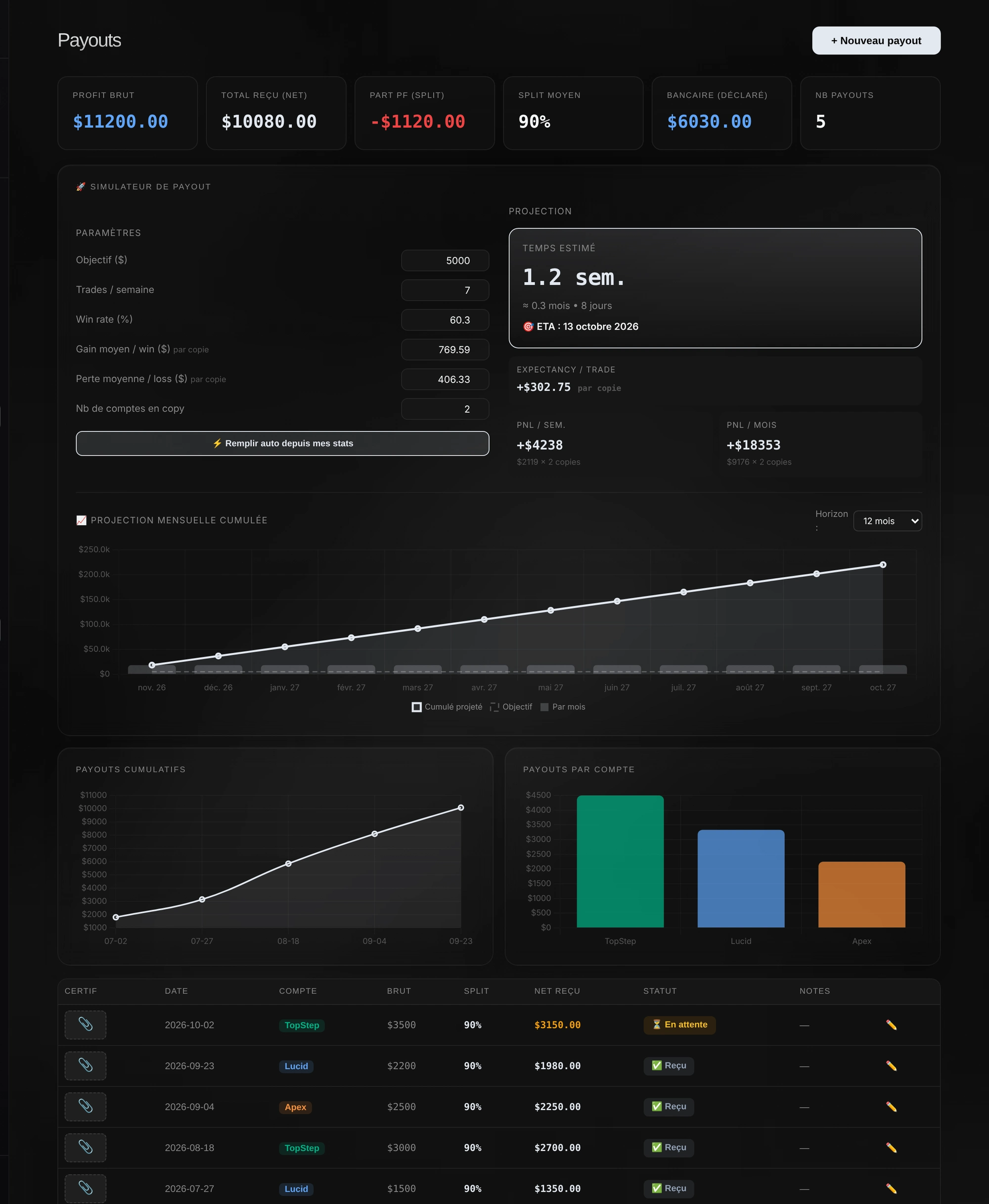
Task: Click the orange Apex bar
Action: [x=861, y=894]
